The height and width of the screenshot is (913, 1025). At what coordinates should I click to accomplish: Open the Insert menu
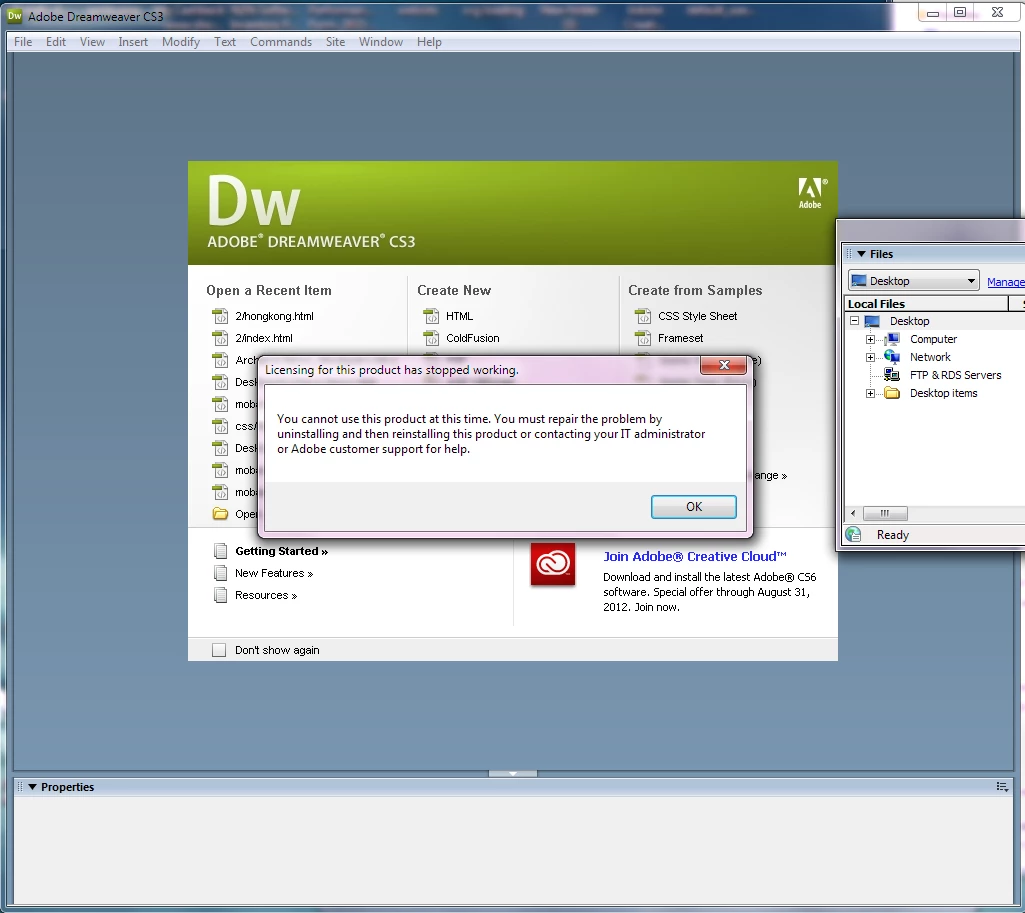pyautogui.click(x=133, y=42)
